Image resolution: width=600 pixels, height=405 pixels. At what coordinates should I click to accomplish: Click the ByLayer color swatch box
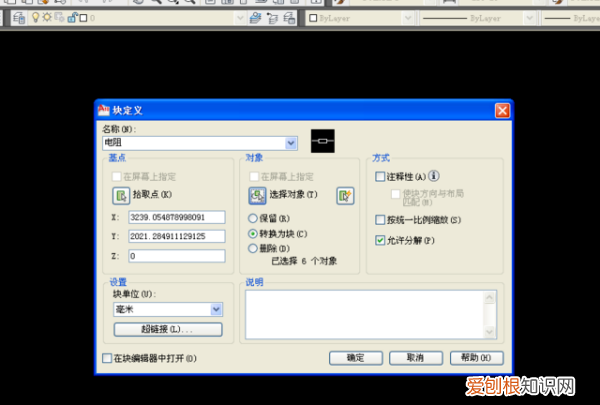pyautogui.click(x=313, y=18)
